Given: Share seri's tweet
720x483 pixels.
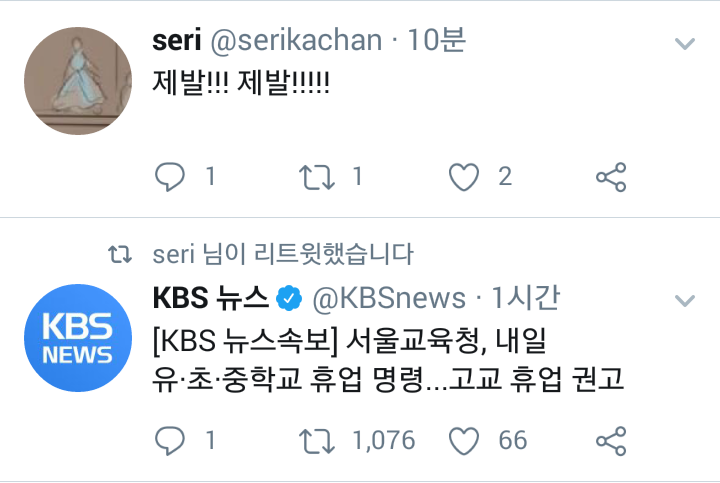Looking at the screenshot, I should (611, 178).
